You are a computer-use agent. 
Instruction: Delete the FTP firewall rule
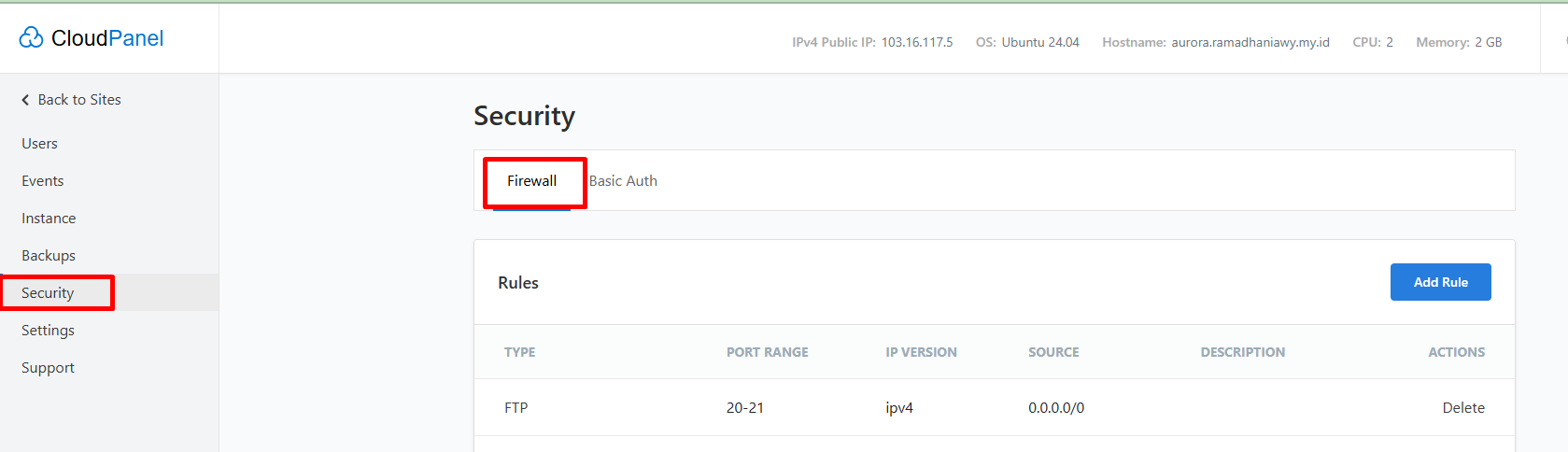(x=1463, y=408)
